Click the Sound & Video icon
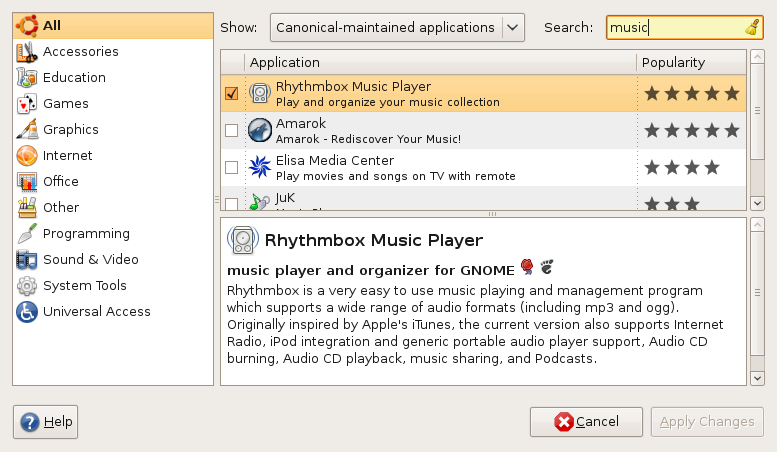777x452 pixels. [x=27, y=260]
